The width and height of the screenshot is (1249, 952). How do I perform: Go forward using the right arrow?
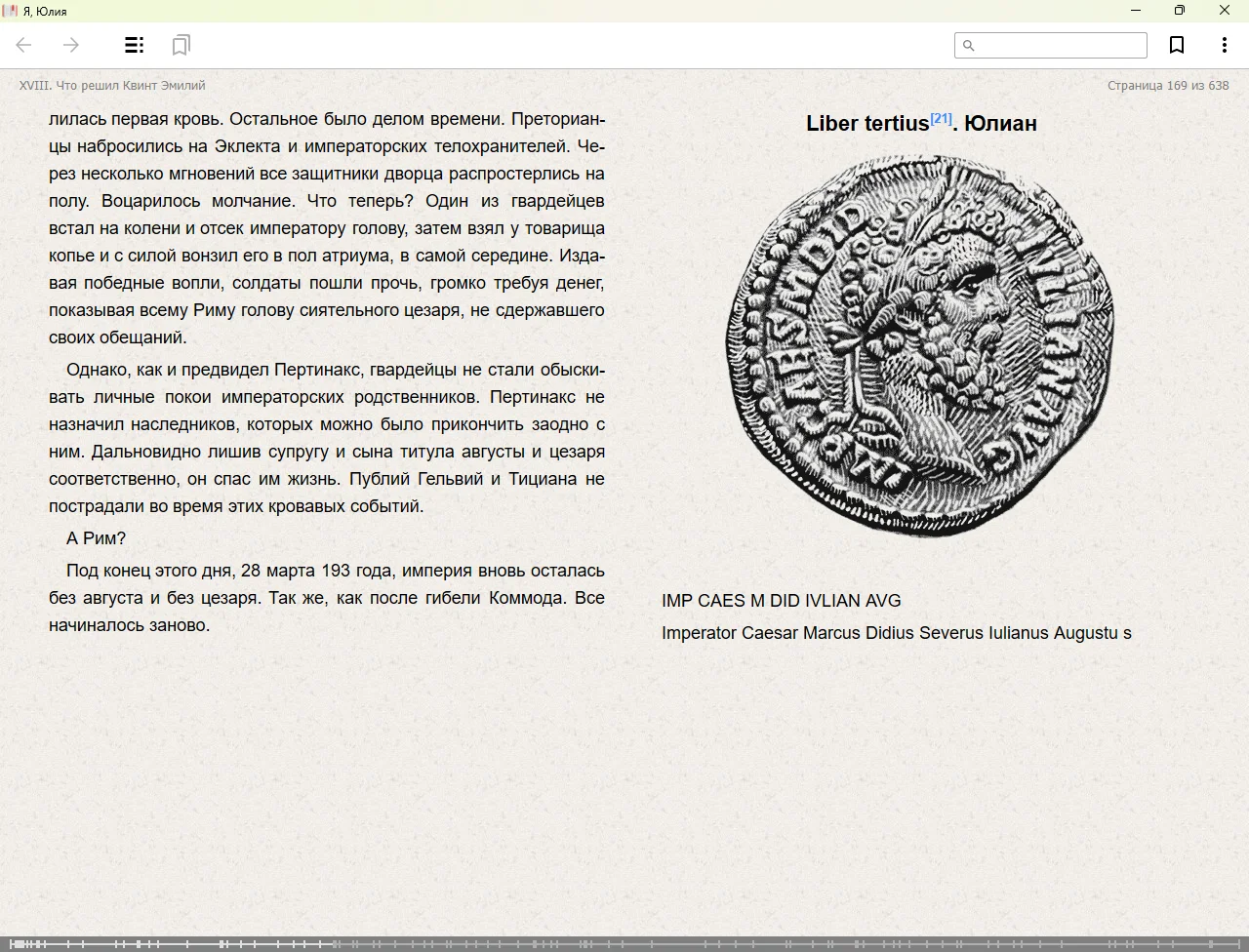71,45
